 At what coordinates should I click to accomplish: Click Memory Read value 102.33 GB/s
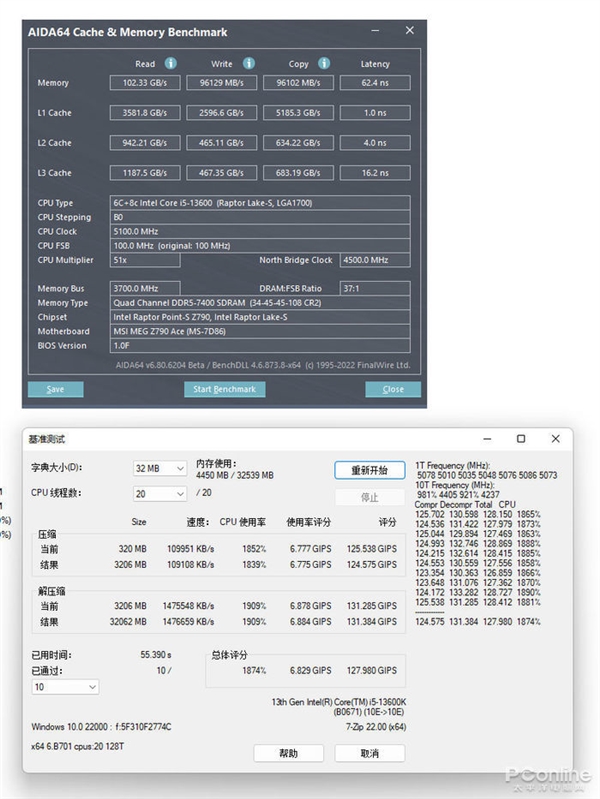(x=145, y=83)
